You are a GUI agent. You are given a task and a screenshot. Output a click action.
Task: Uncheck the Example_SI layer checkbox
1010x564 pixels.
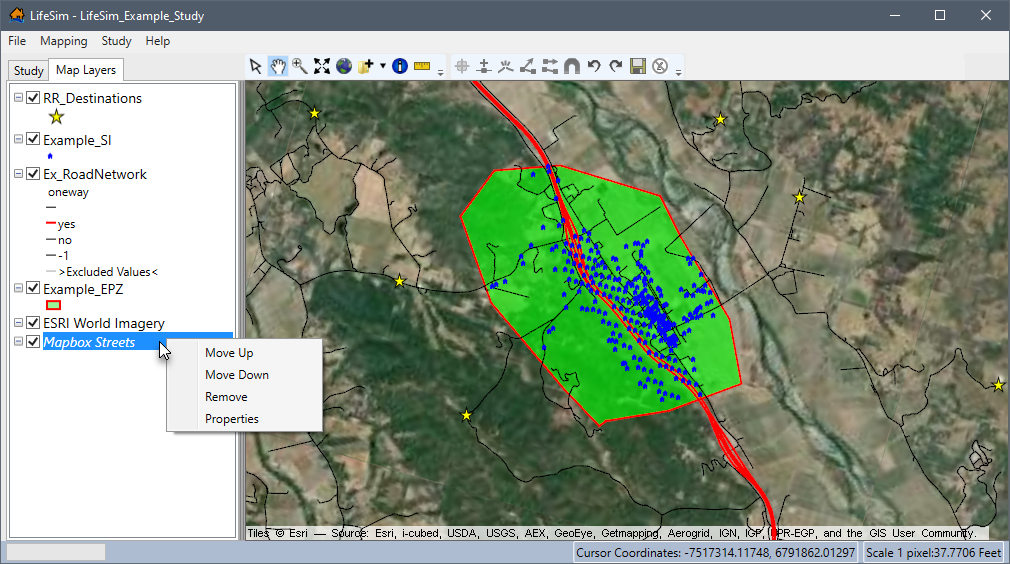[33, 139]
